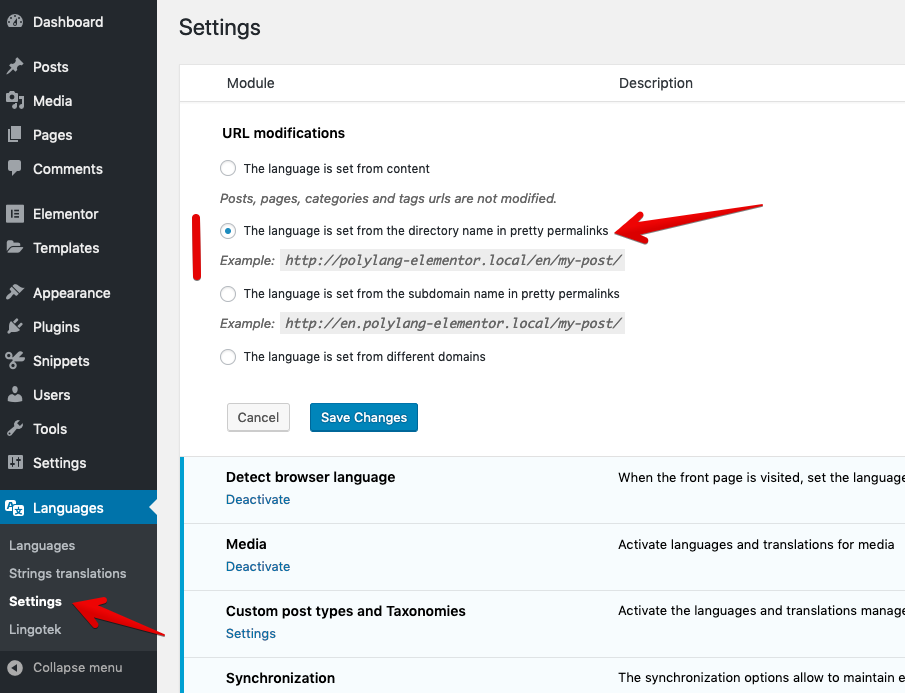905x693 pixels.
Task: Click the Plugins plug icon
Action: (x=15, y=327)
